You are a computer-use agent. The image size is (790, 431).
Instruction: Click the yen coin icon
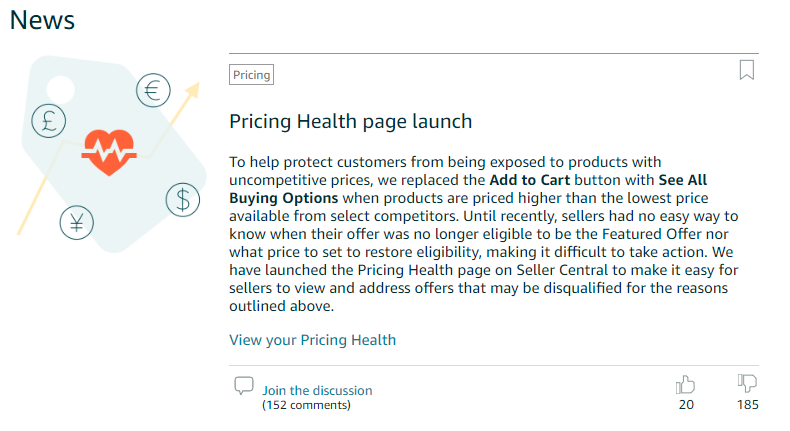coord(76,222)
